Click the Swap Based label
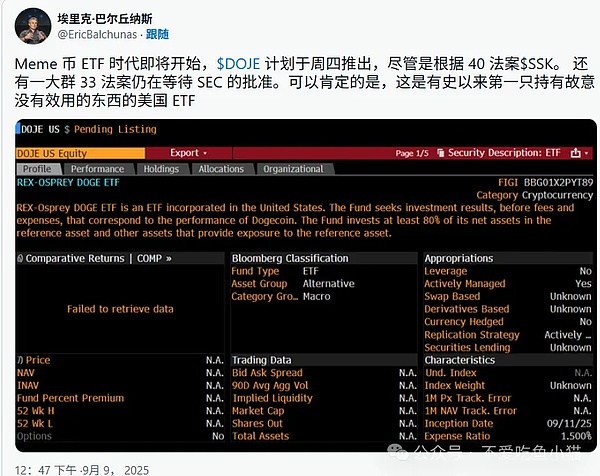This screenshot has width=600, height=476. (x=452, y=297)
